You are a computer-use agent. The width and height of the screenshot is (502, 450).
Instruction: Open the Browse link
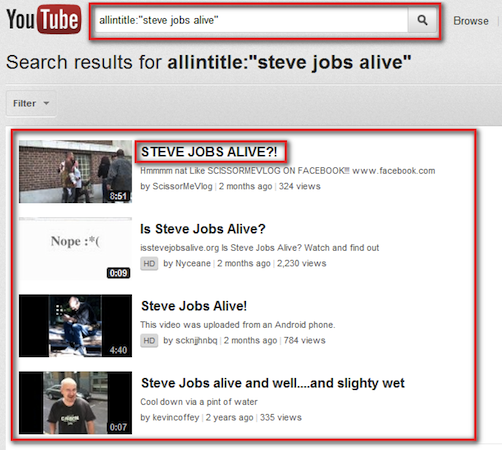(x=471, y=21)
